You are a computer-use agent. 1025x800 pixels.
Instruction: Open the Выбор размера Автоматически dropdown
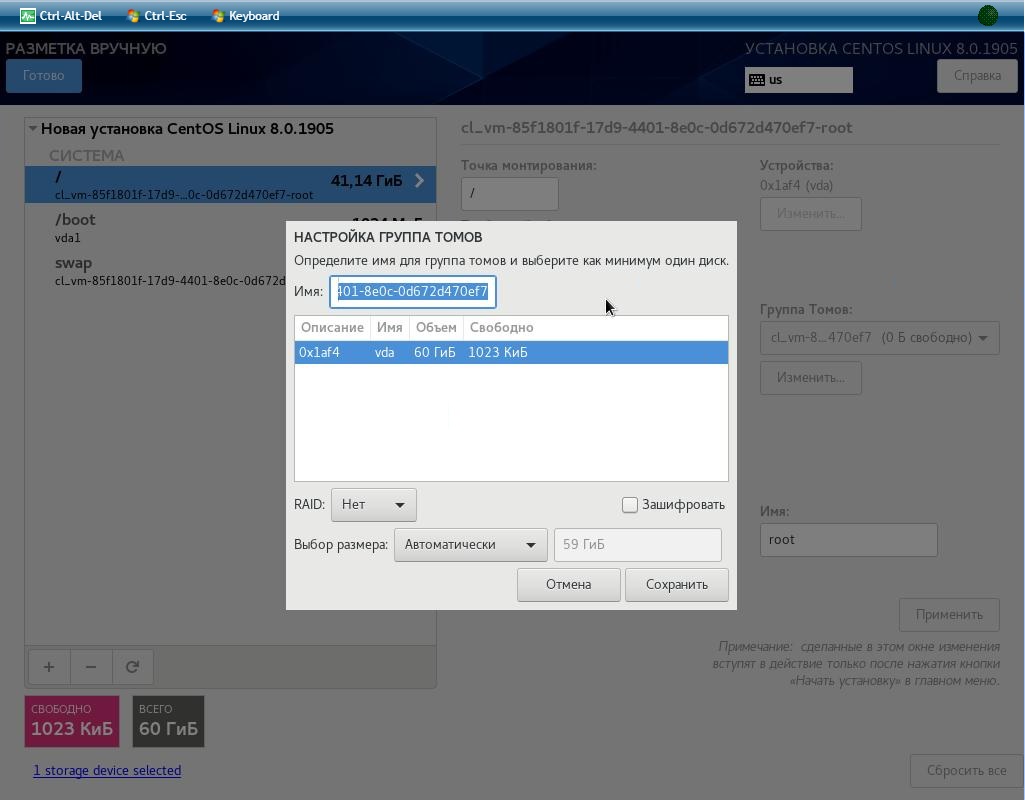tap(470, 544)
